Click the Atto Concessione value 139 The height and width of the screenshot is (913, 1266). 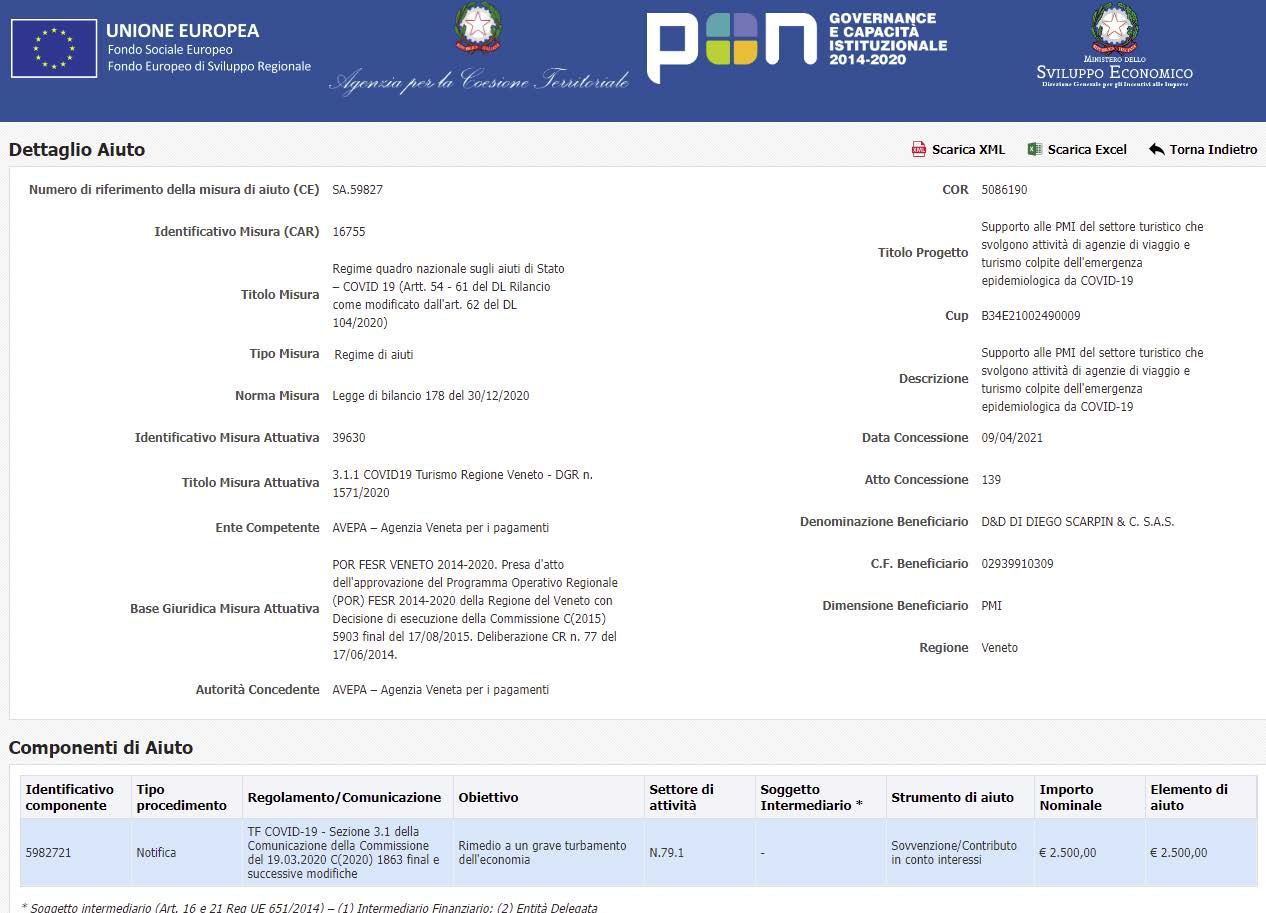tap(991, 480)
